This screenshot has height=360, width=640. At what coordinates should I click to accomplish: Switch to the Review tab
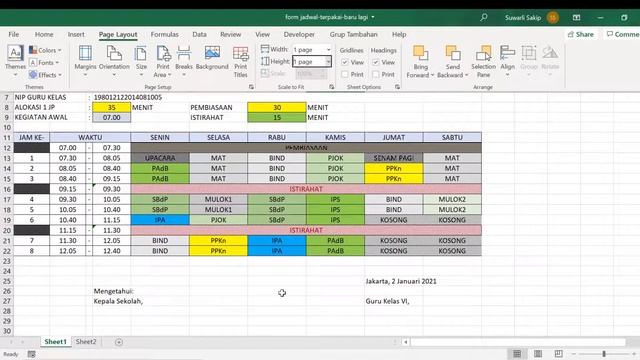pyautogui.click(x=231, y=34)
